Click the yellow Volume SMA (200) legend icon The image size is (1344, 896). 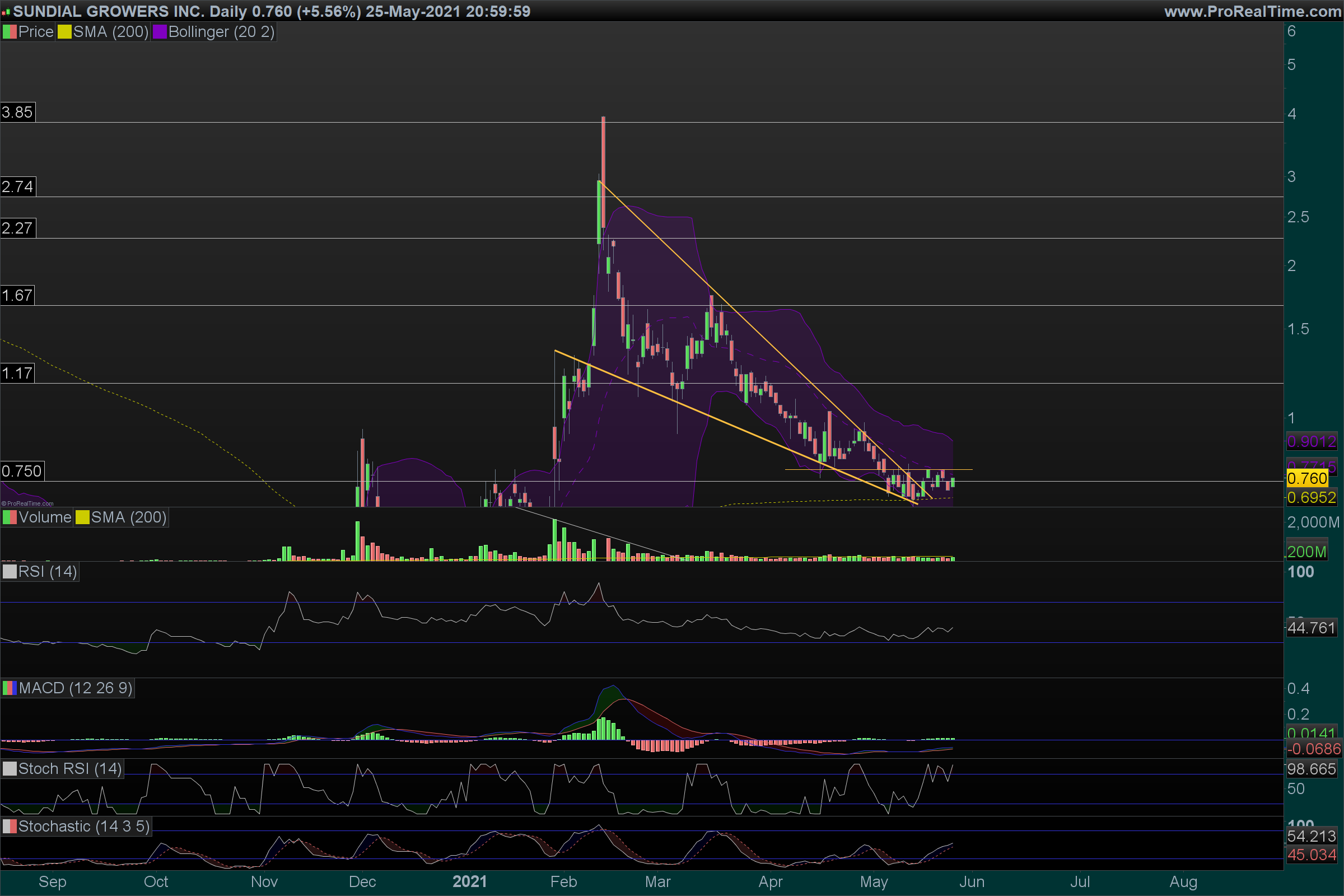click(x=82, y=517)
